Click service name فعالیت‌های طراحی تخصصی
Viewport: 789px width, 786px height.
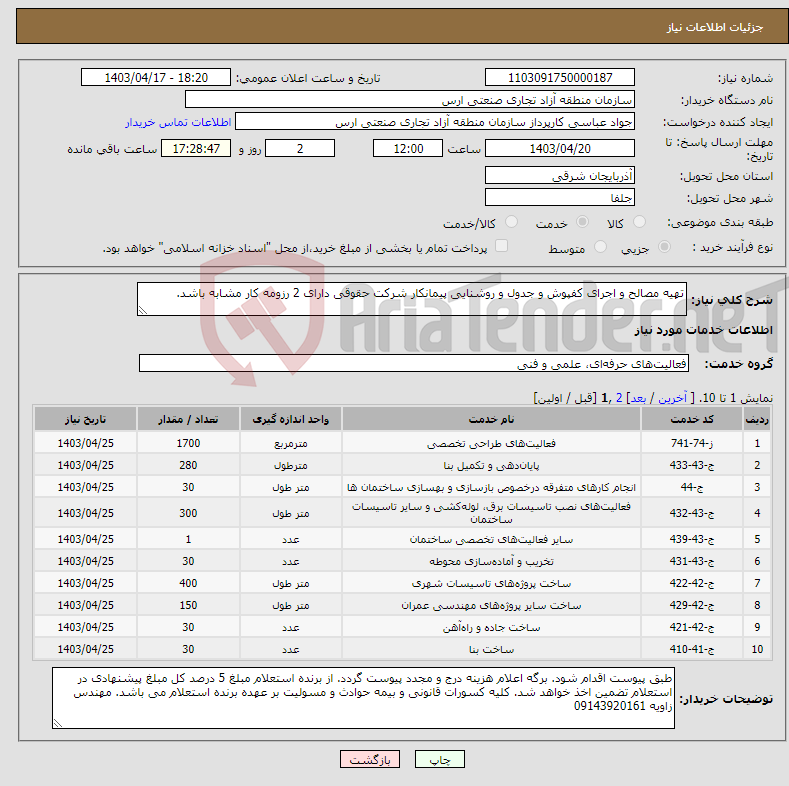491,443
